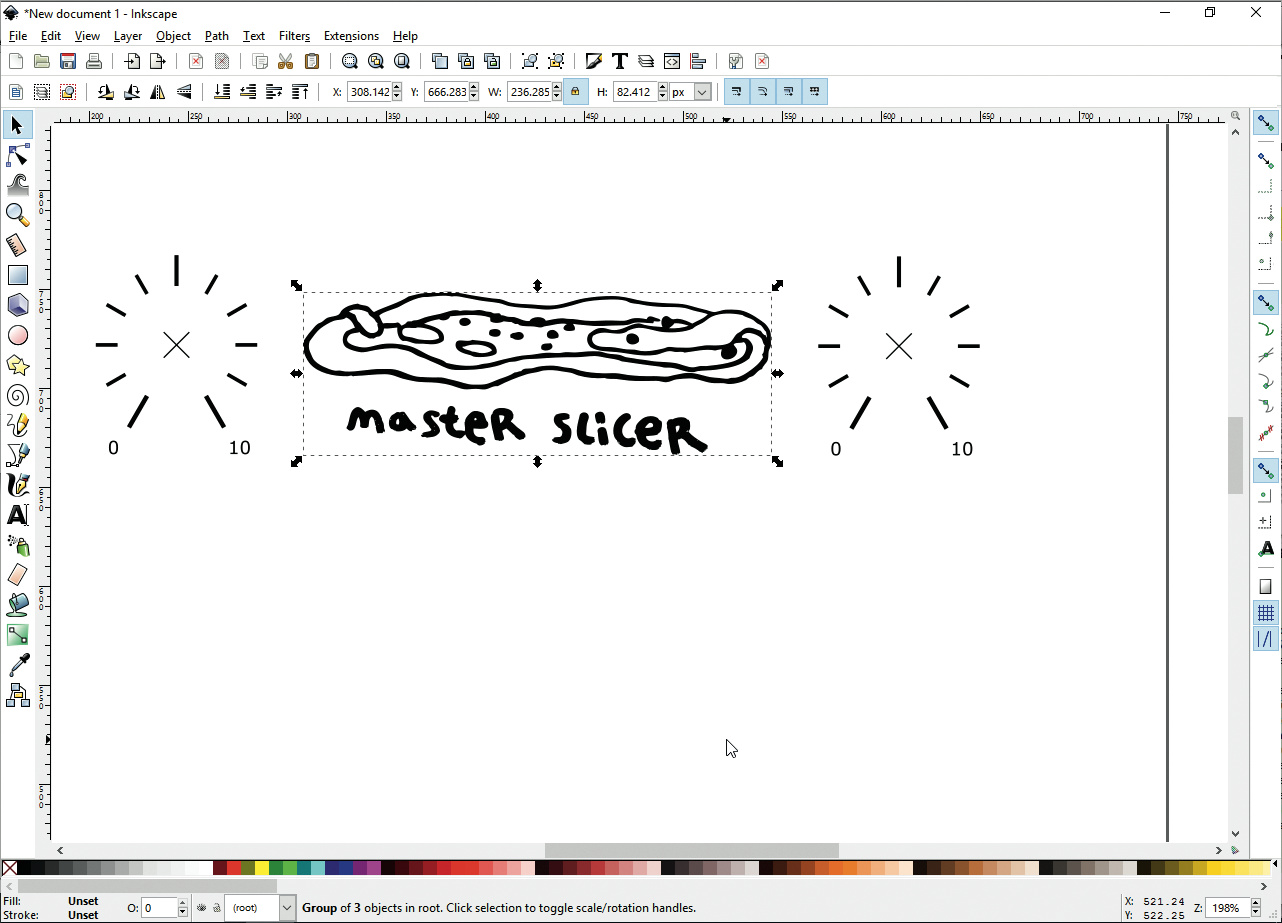Image resolution: width=1282 pixels, height=923 pixels.
Task: Group the selected objects icon
Action: [x=530, y=61]
